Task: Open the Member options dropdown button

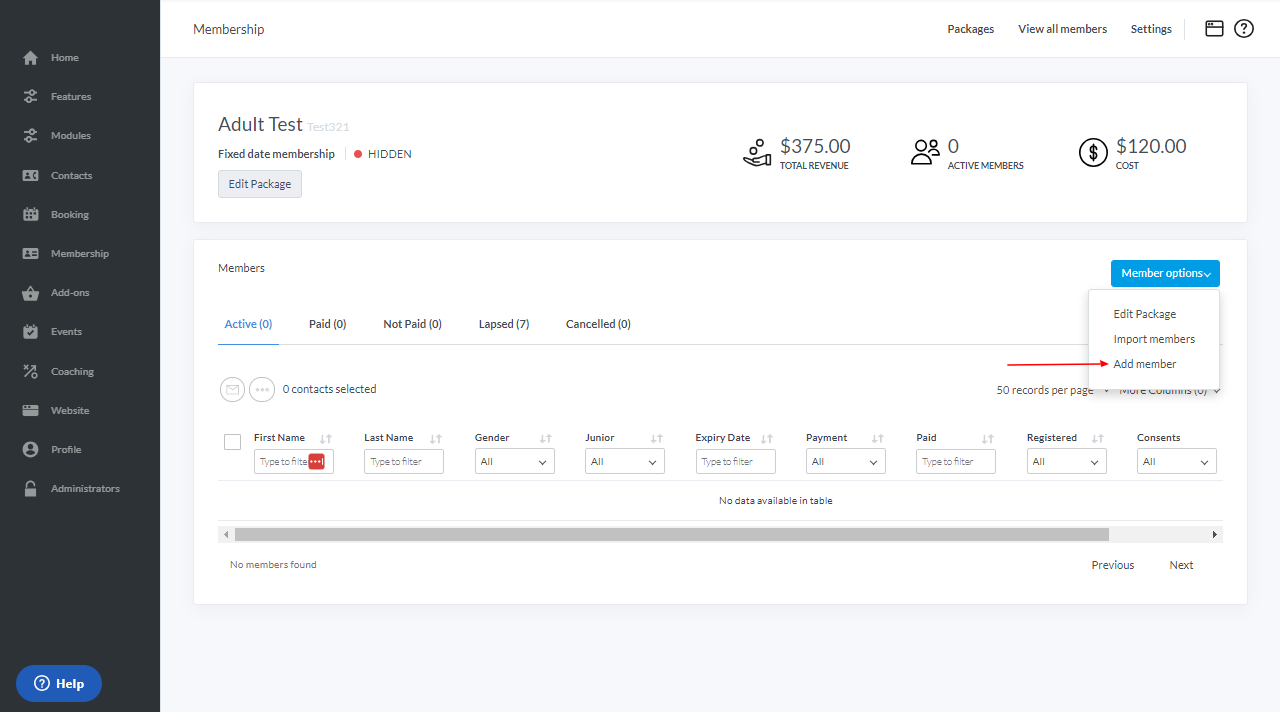Action: 1165,274
